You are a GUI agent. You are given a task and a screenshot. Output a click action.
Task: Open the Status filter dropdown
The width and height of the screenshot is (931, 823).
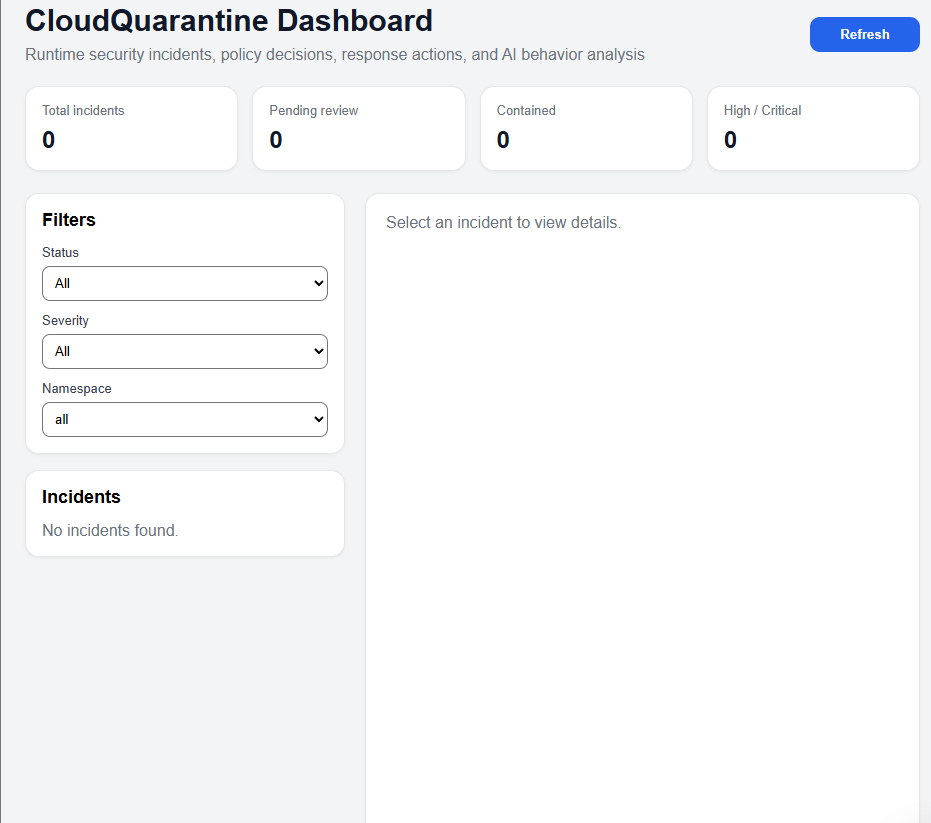click(x=184, y=283)
